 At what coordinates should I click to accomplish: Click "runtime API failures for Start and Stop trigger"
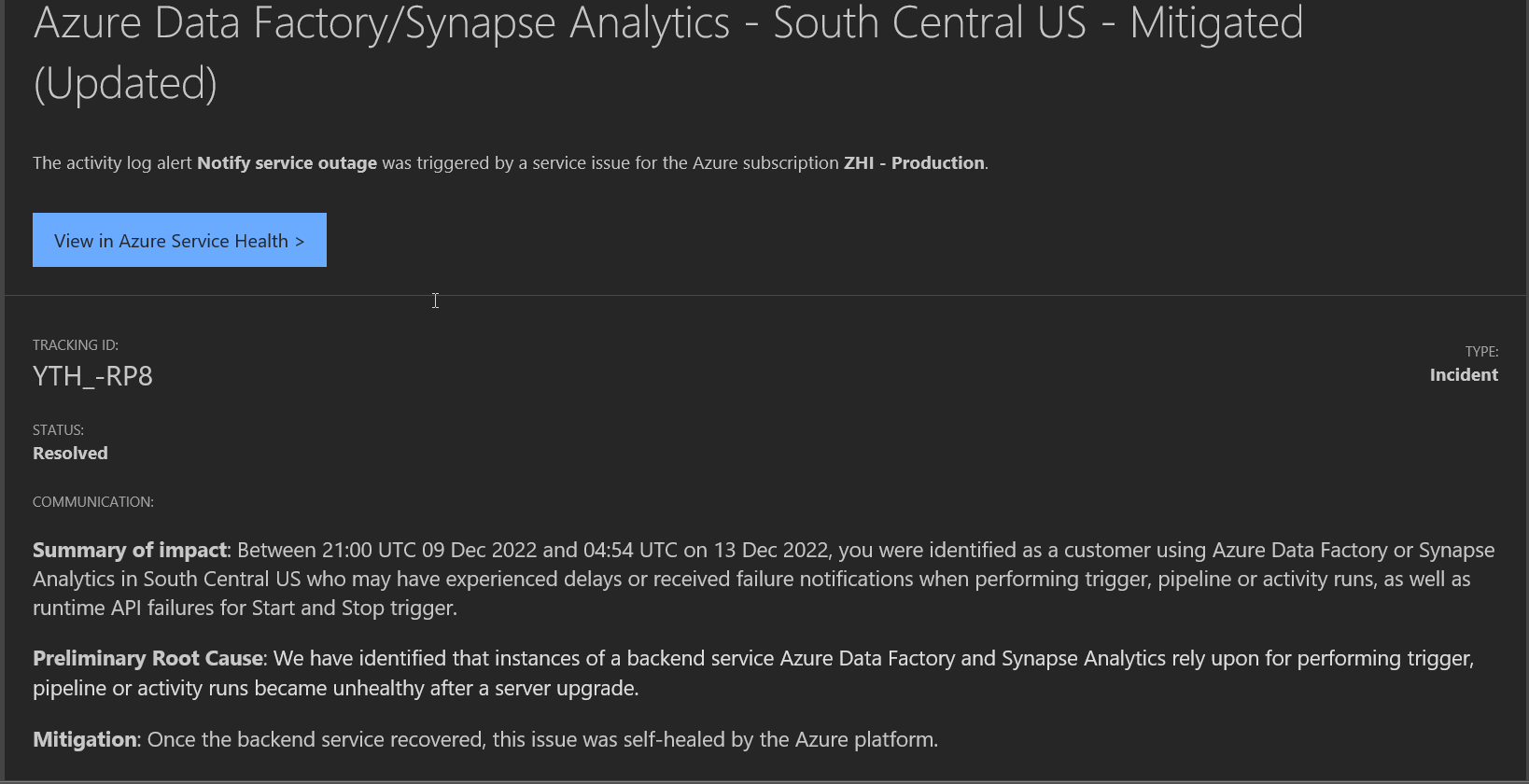[245, 609]
